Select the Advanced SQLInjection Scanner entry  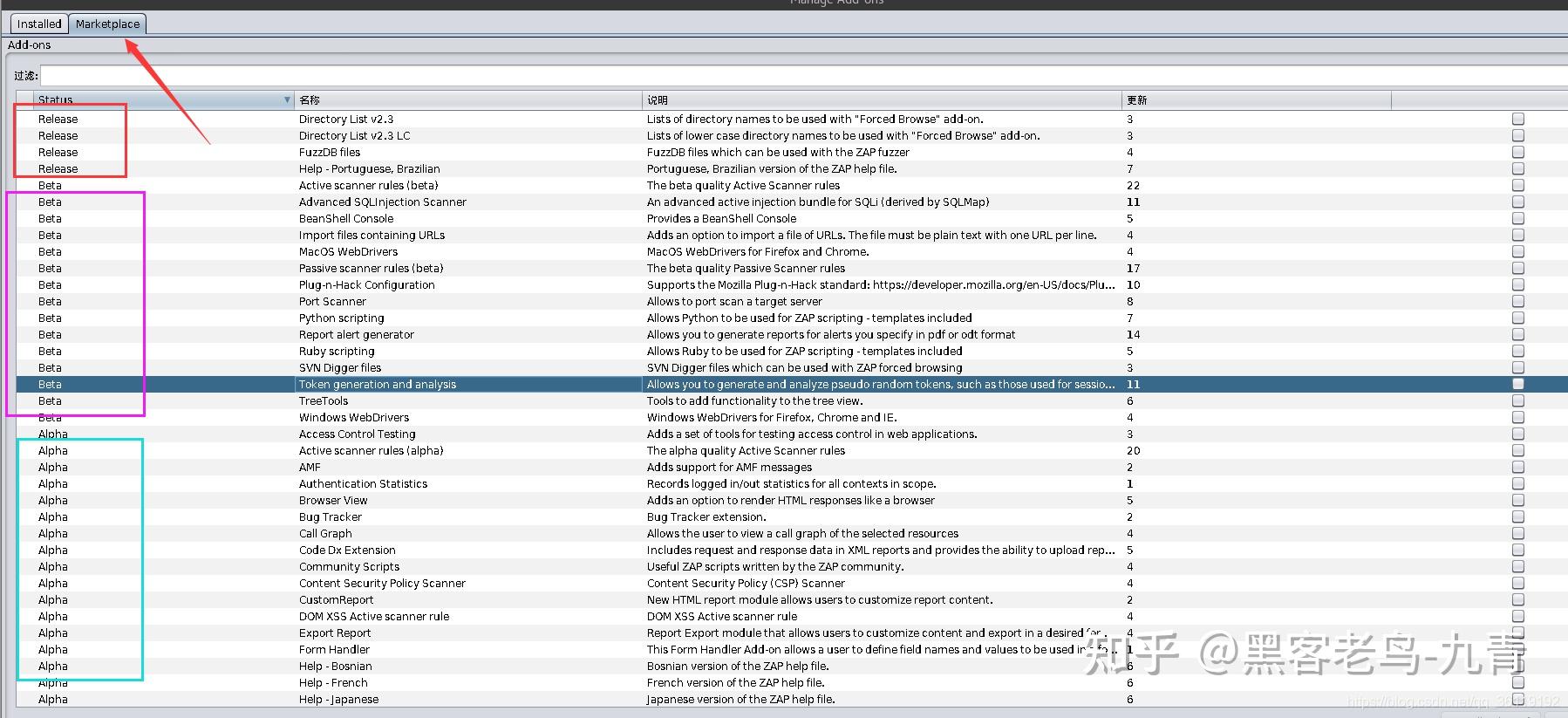[x=382, y=202]
